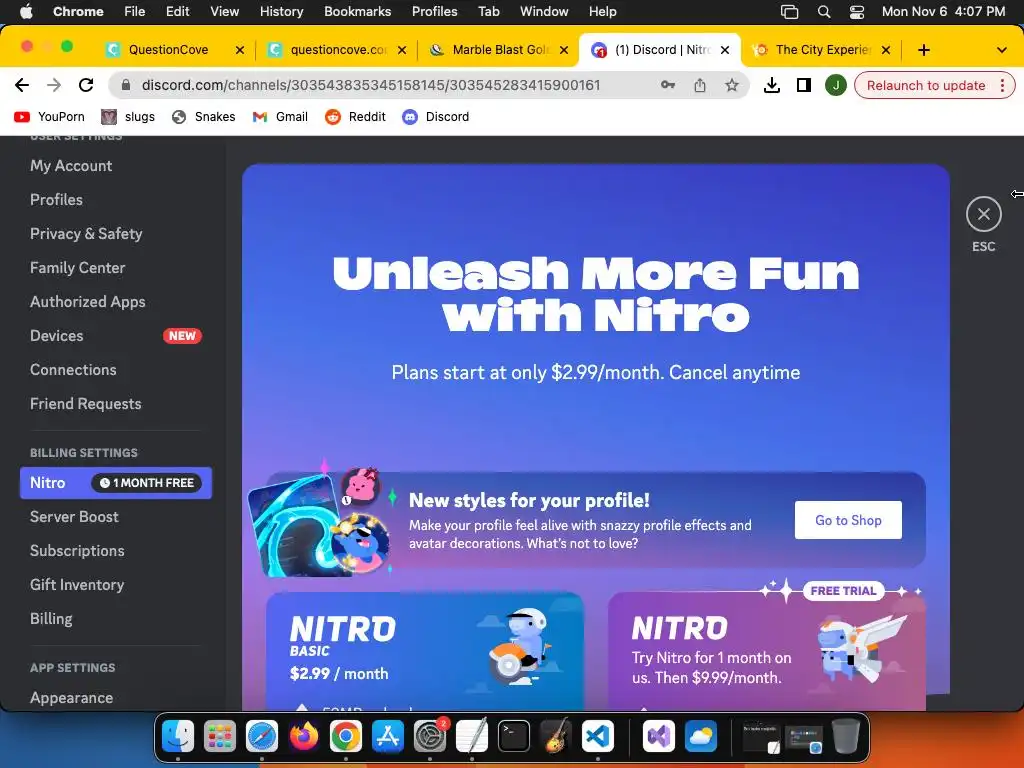Open the Chrome profile avatar J
The width and height of the screenshot is (1024, 768).
[836, 85]
